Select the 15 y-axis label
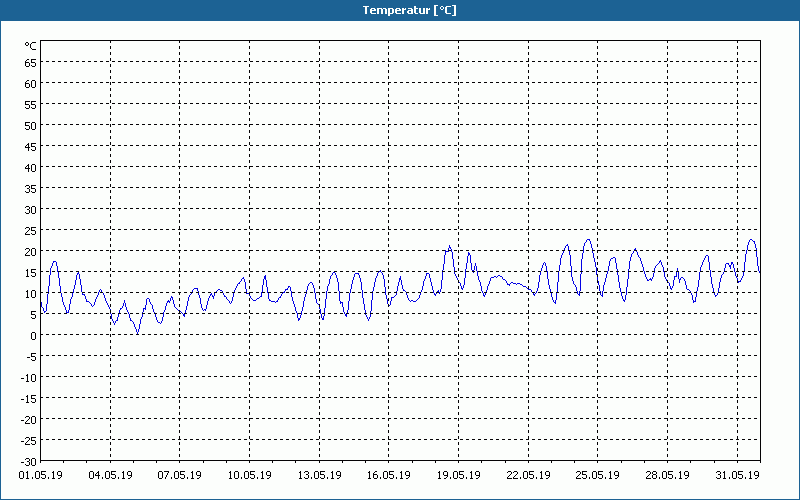The image size is (800, 500). pos(31,273)
